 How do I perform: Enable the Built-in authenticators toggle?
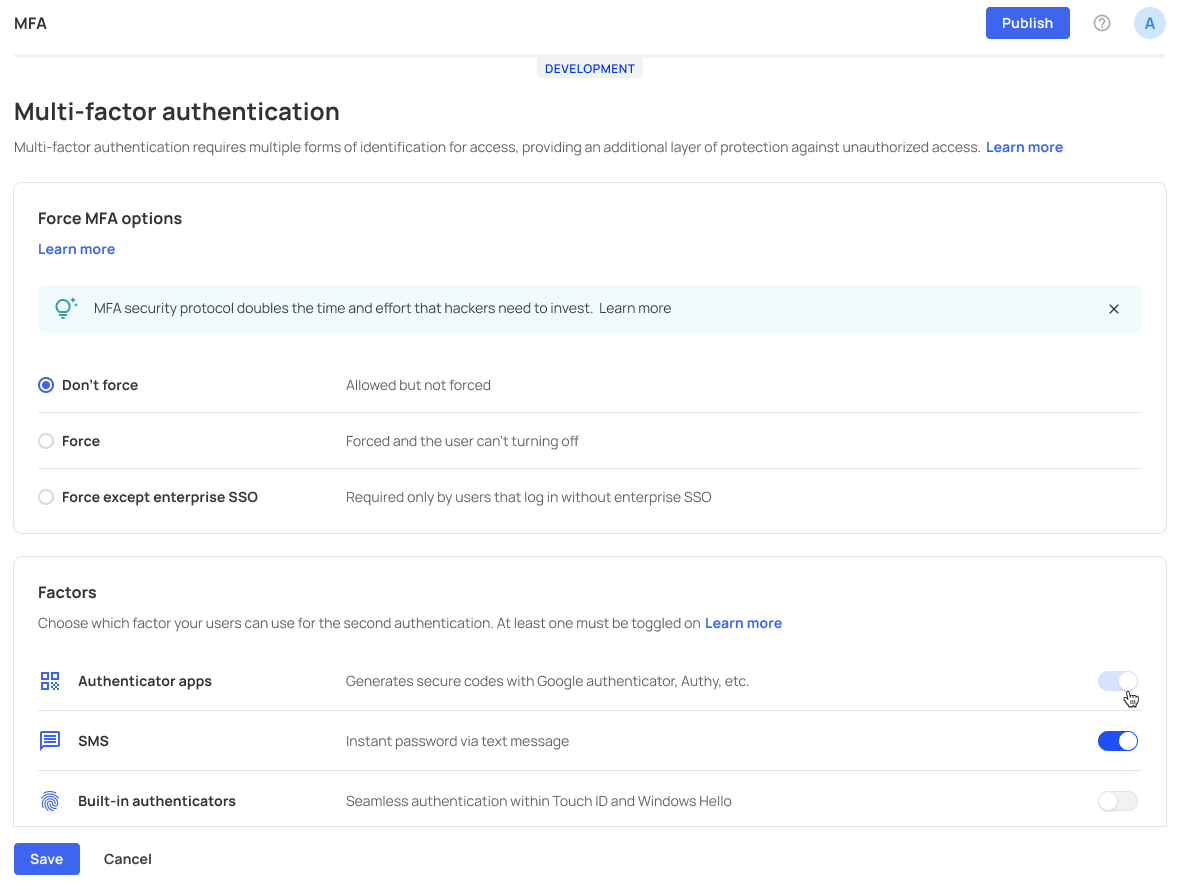coord(1117,801)
